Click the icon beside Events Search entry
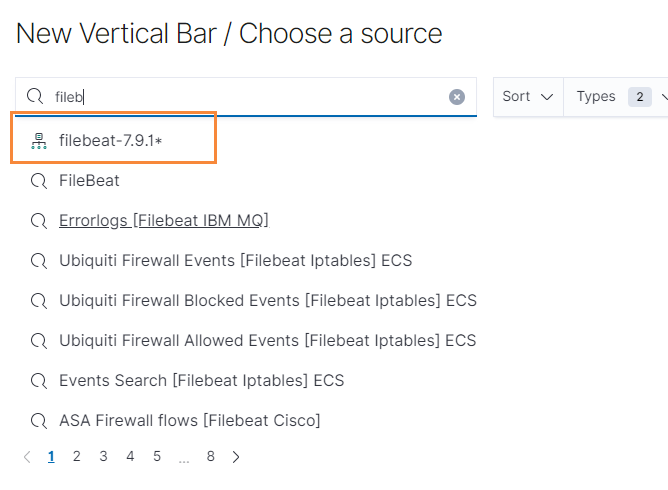668x490 pixels. pyautogui.click(x=39, y=381)
